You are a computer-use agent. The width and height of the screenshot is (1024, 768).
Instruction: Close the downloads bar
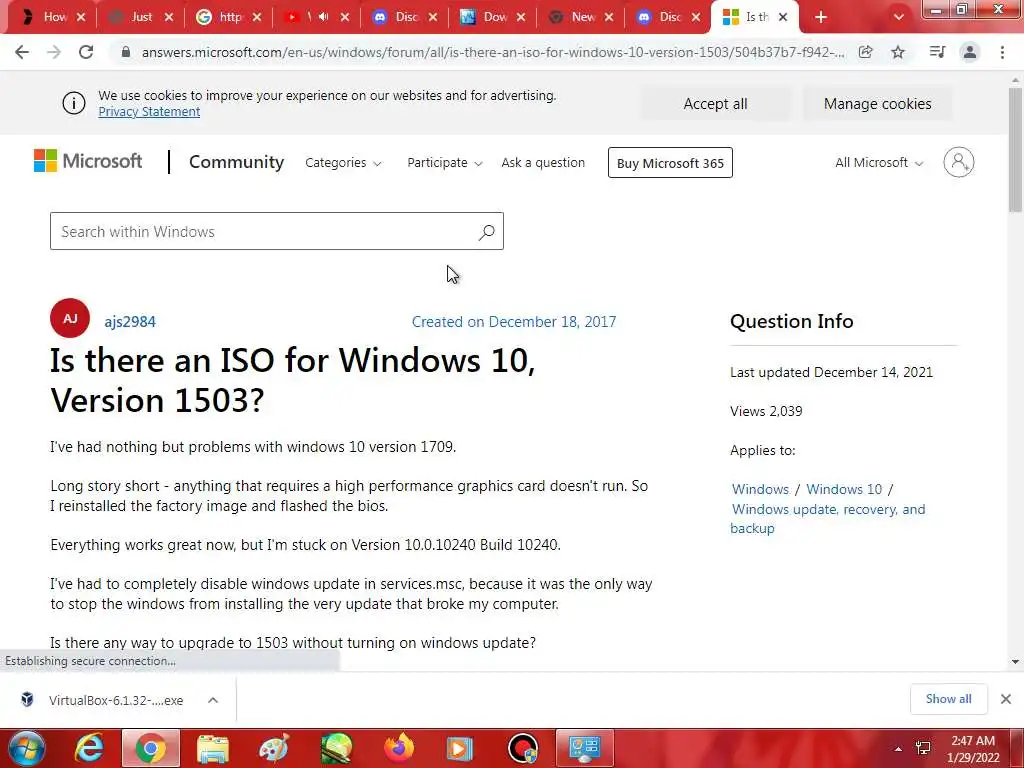[1006, 699]
